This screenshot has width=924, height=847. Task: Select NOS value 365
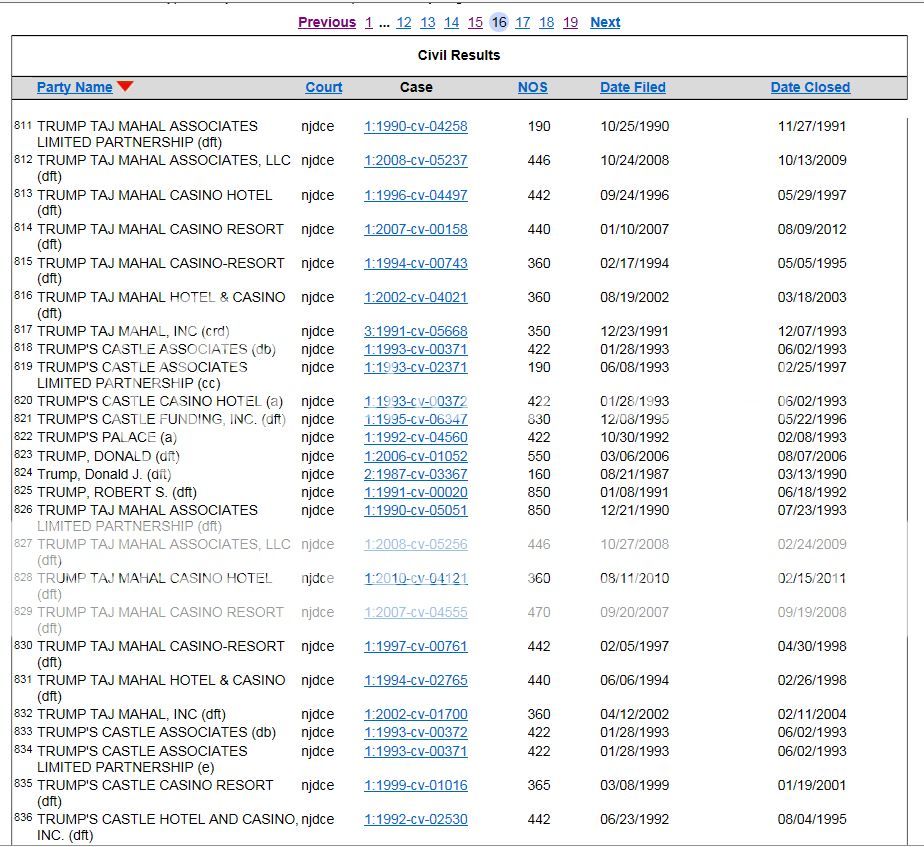tap(539, 785)
